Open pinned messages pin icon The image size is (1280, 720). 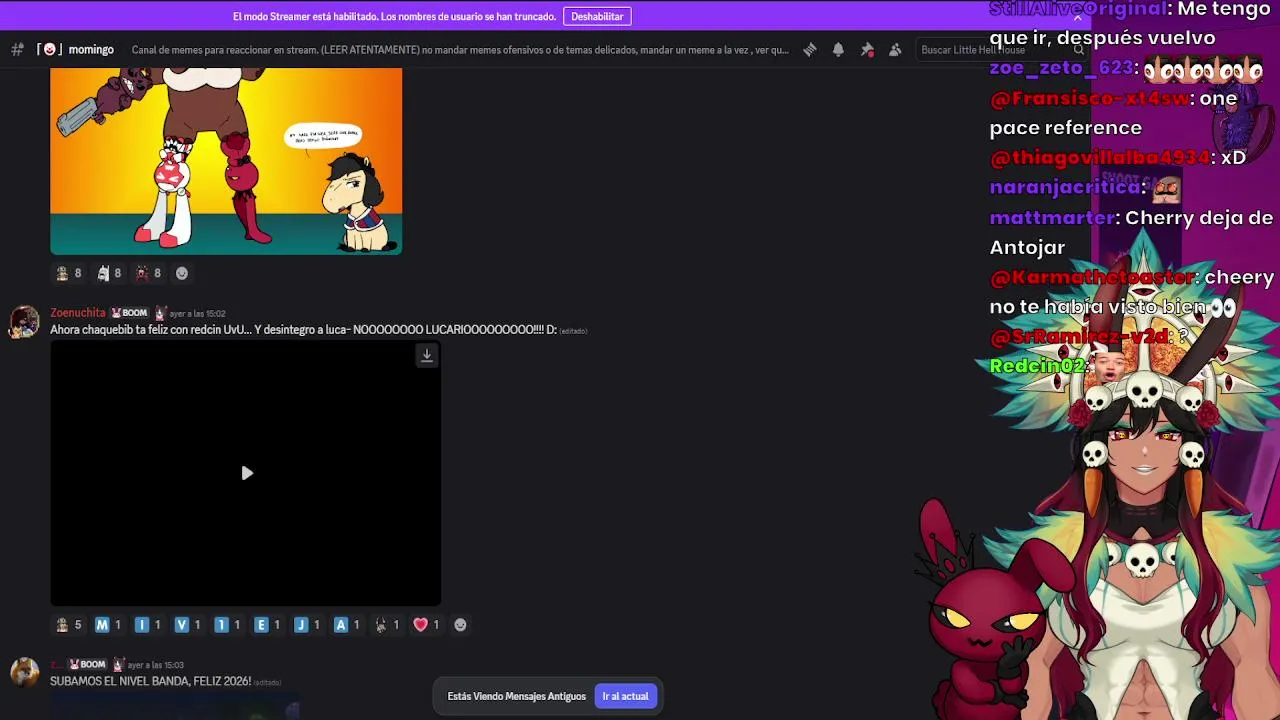(x=867, y=50)
